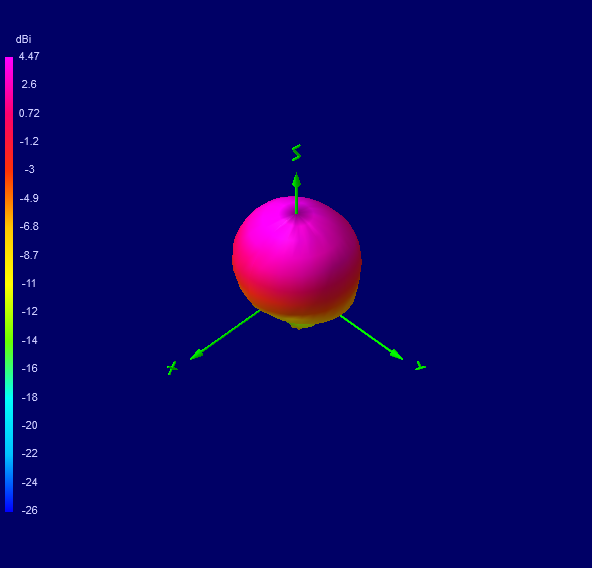Click the gain color scale bar
Image resolution: width=592 pixels, height=568 pixels.
click(9, 284)
